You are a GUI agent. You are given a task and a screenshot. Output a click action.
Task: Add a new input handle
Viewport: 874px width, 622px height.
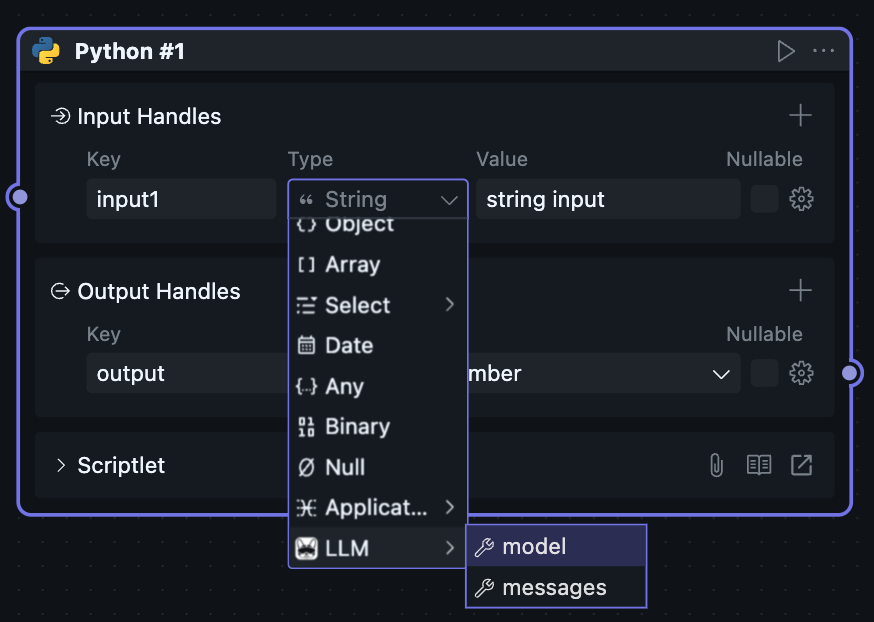click(x=800, y=116)
